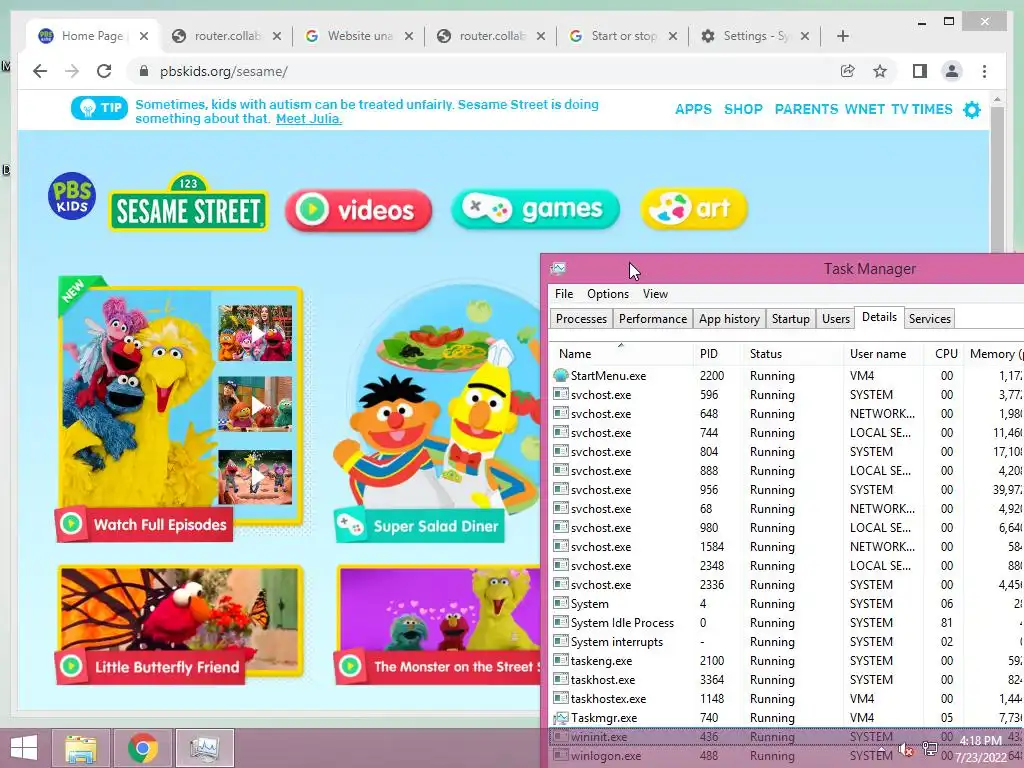Open the PARENTS link in the header
This screenshot has width=1024, height=768.
click(806, 109)
